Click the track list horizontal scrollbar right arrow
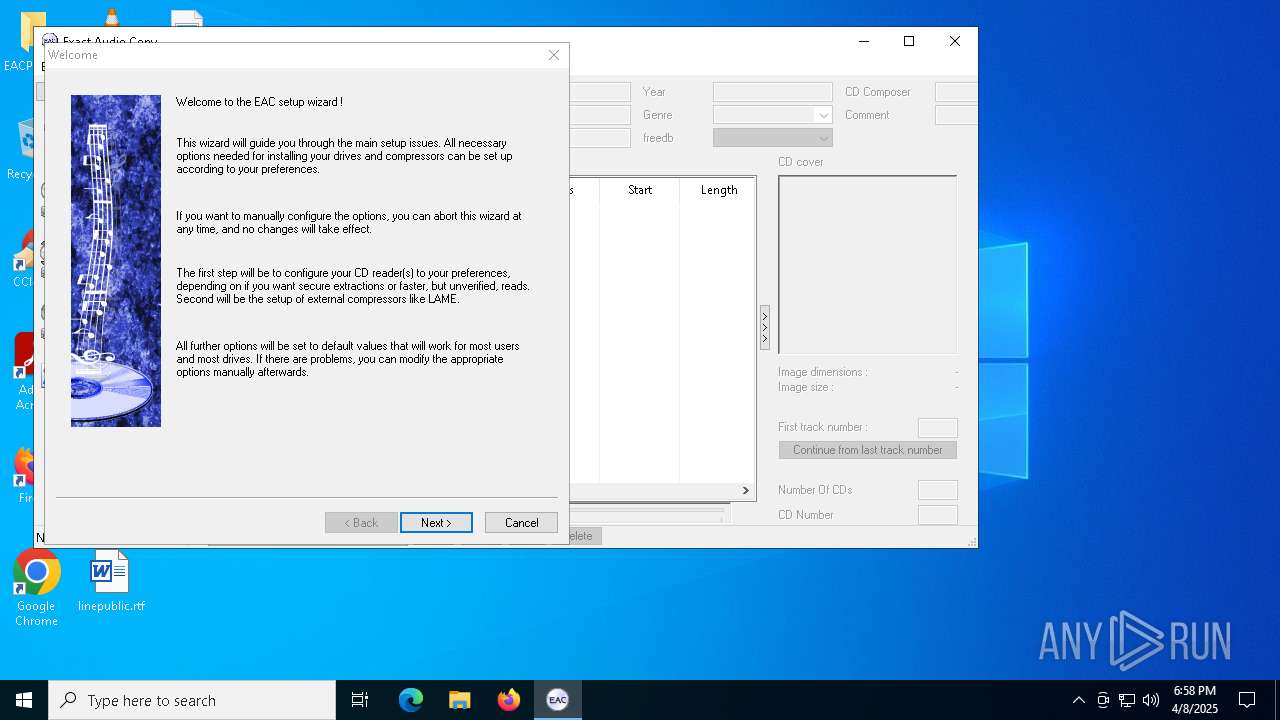 tap(745, 490)
